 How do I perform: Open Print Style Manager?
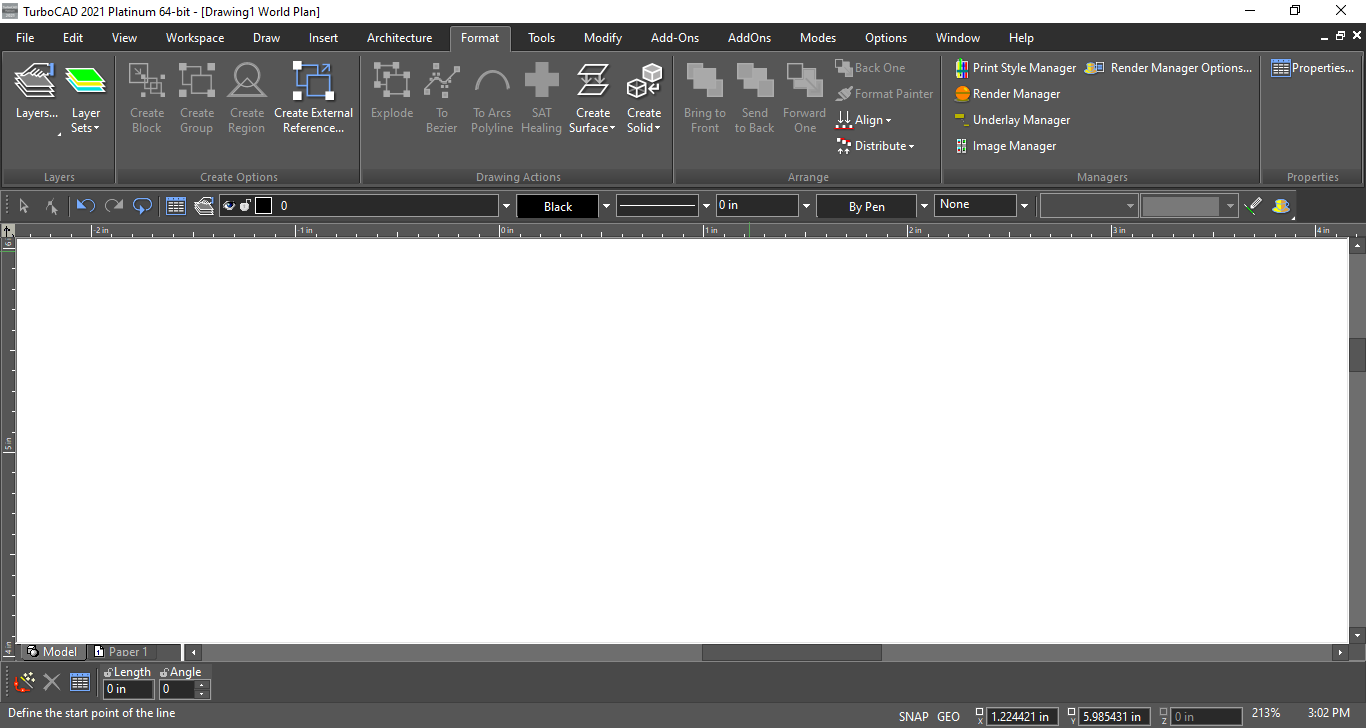1015,68
